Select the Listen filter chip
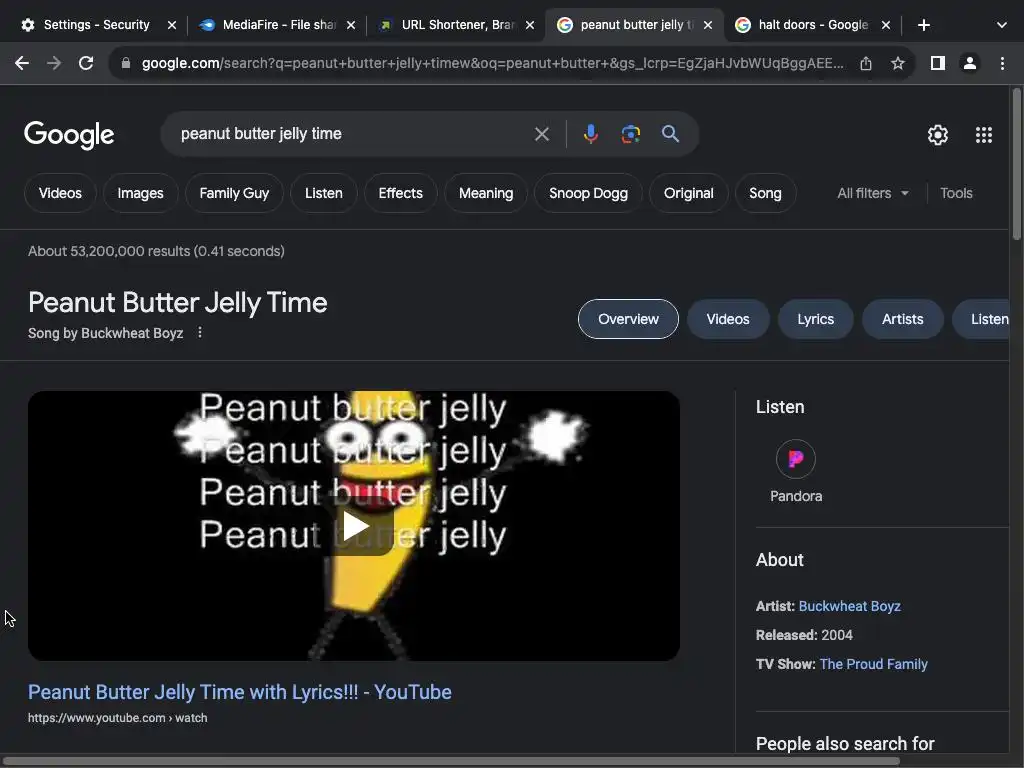The width and height of the screenshot is (1024, 768). tap(323, 193)
